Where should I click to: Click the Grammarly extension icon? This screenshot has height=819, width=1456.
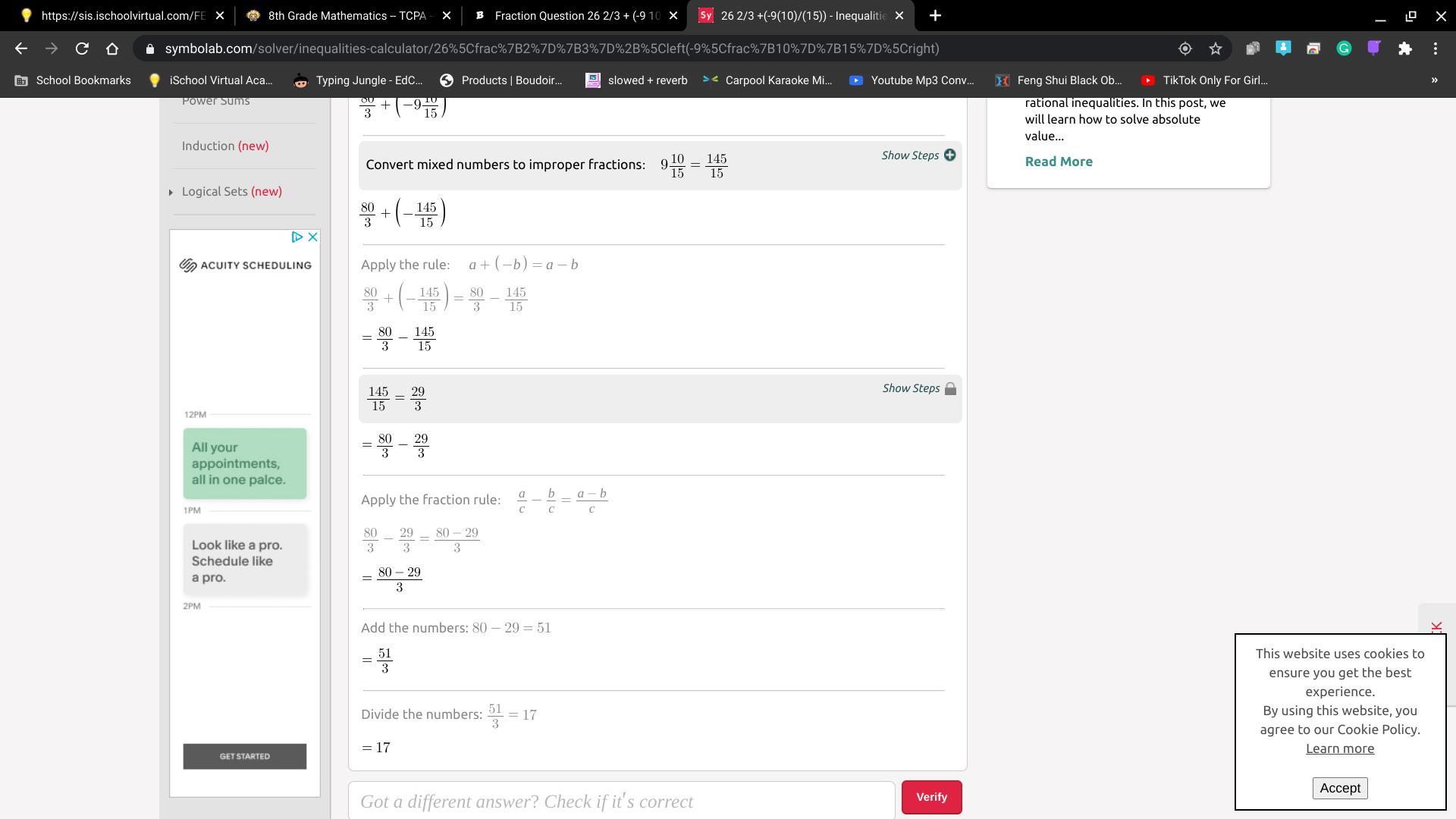(1344, 49)
